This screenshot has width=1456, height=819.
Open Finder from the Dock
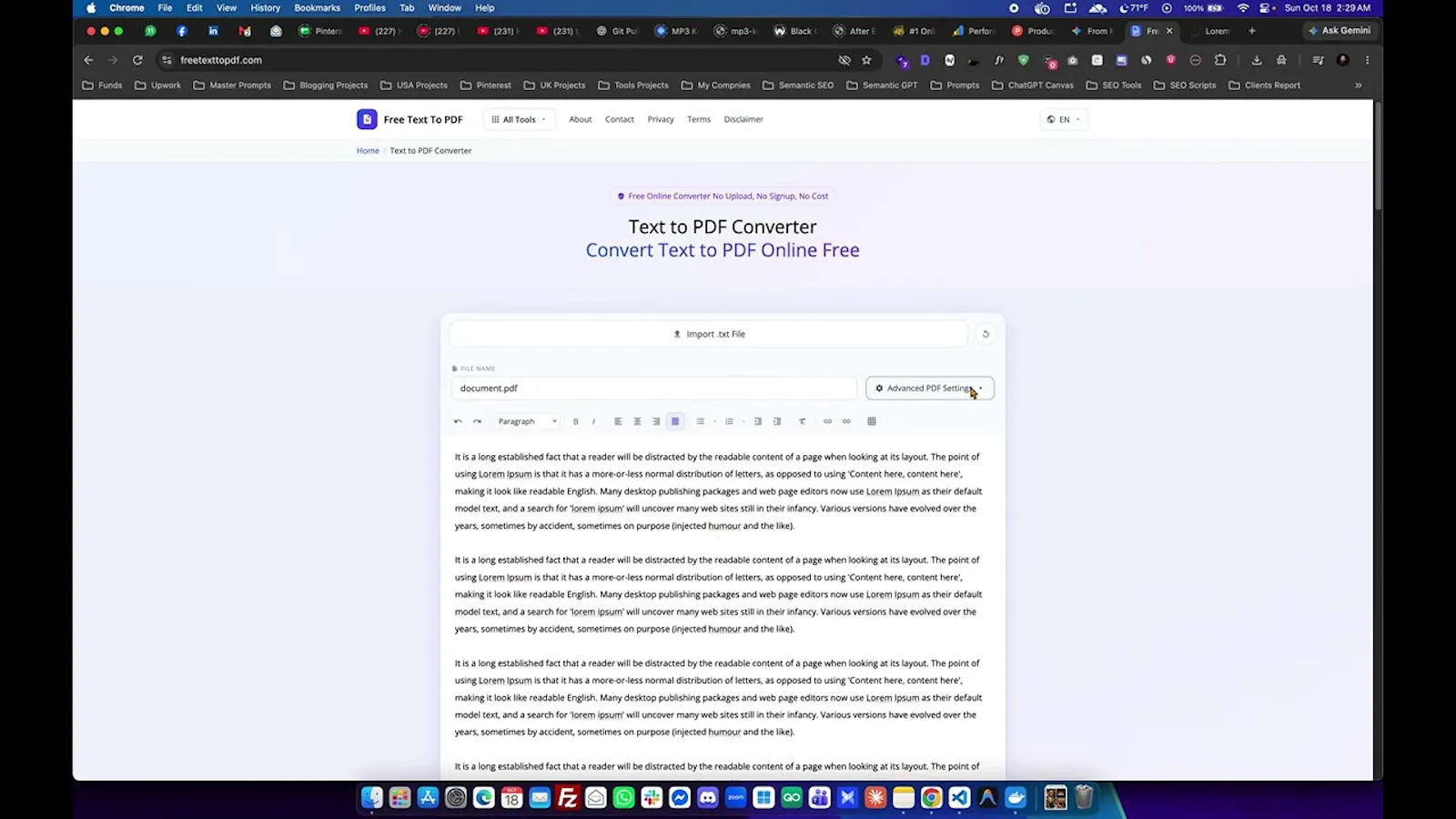[x=372, y=798]
